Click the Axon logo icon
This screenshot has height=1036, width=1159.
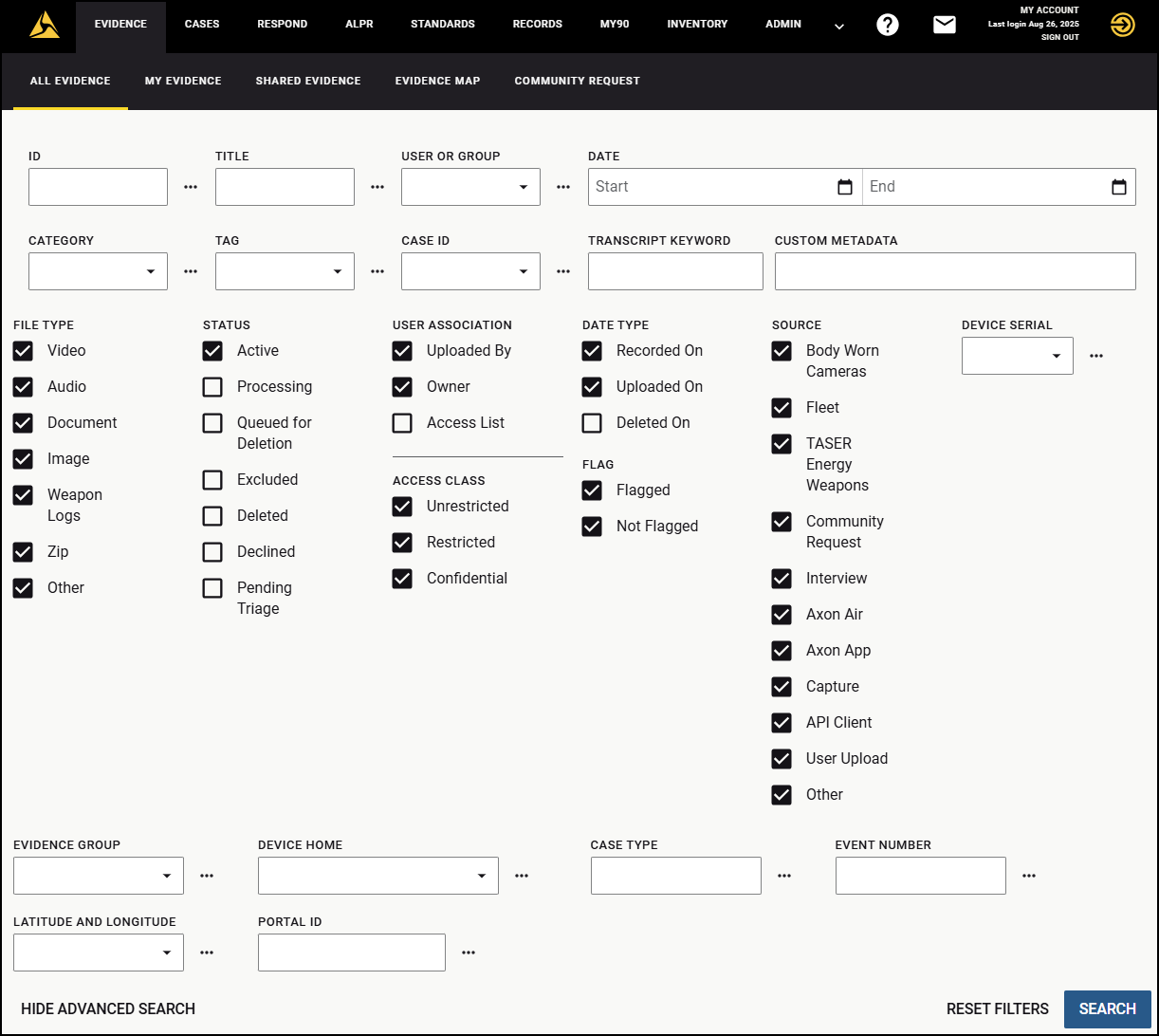point(45,26)
